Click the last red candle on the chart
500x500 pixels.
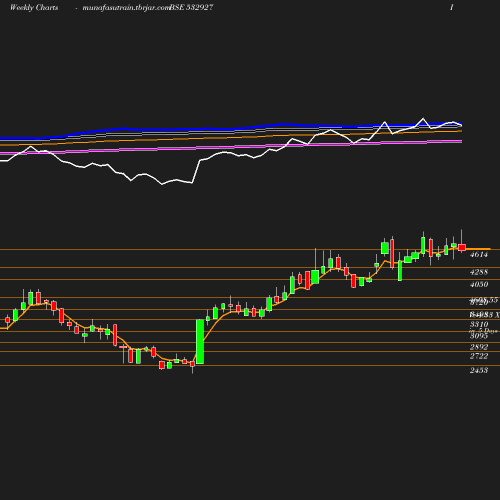coord(462,247)
